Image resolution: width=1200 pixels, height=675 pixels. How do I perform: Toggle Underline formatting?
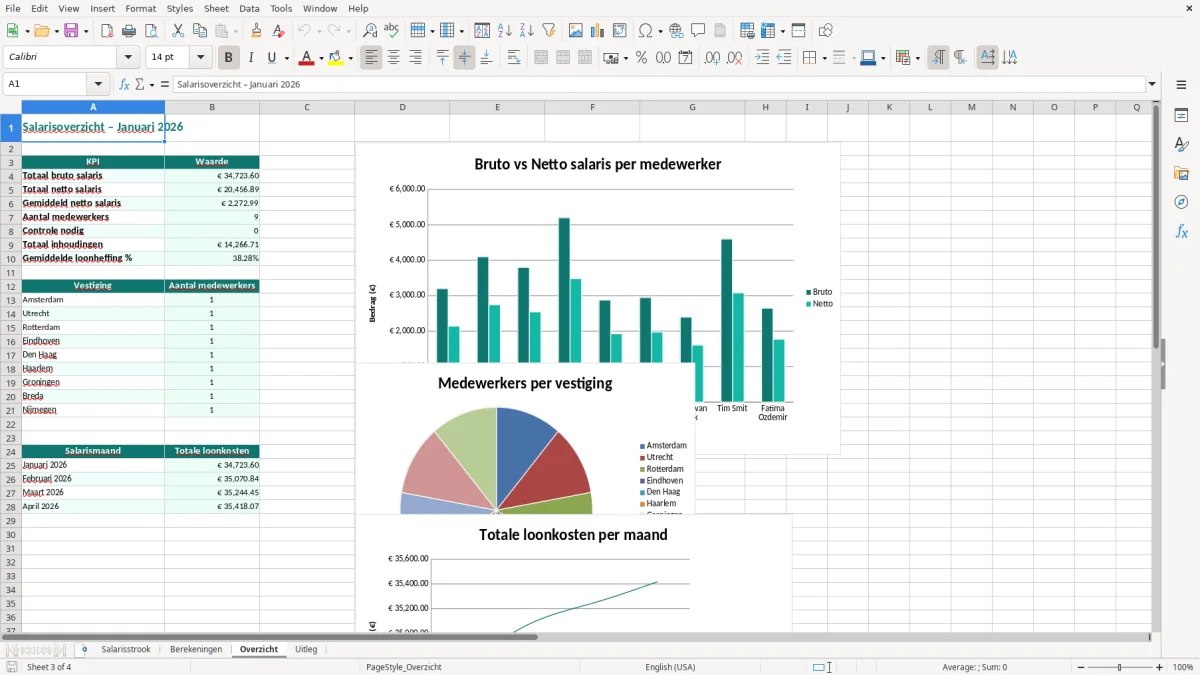point(272,58)
